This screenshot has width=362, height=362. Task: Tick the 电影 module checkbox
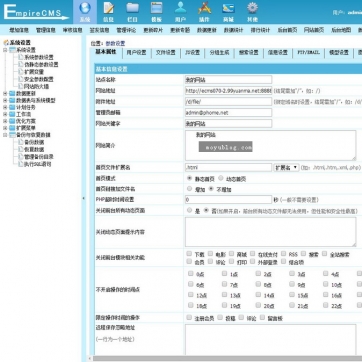click(x=210, y=254)
